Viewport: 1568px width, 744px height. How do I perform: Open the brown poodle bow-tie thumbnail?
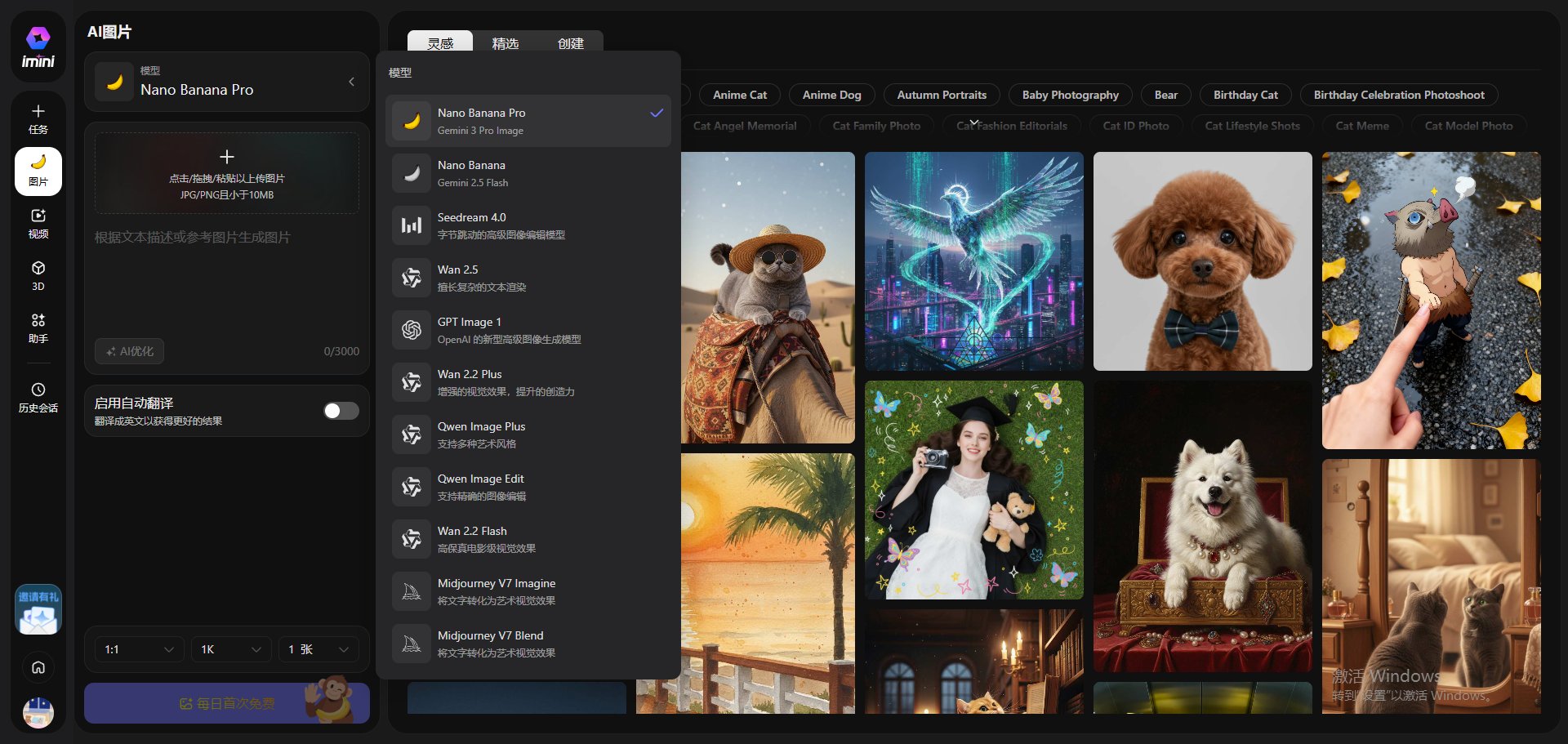[1202, 261]
